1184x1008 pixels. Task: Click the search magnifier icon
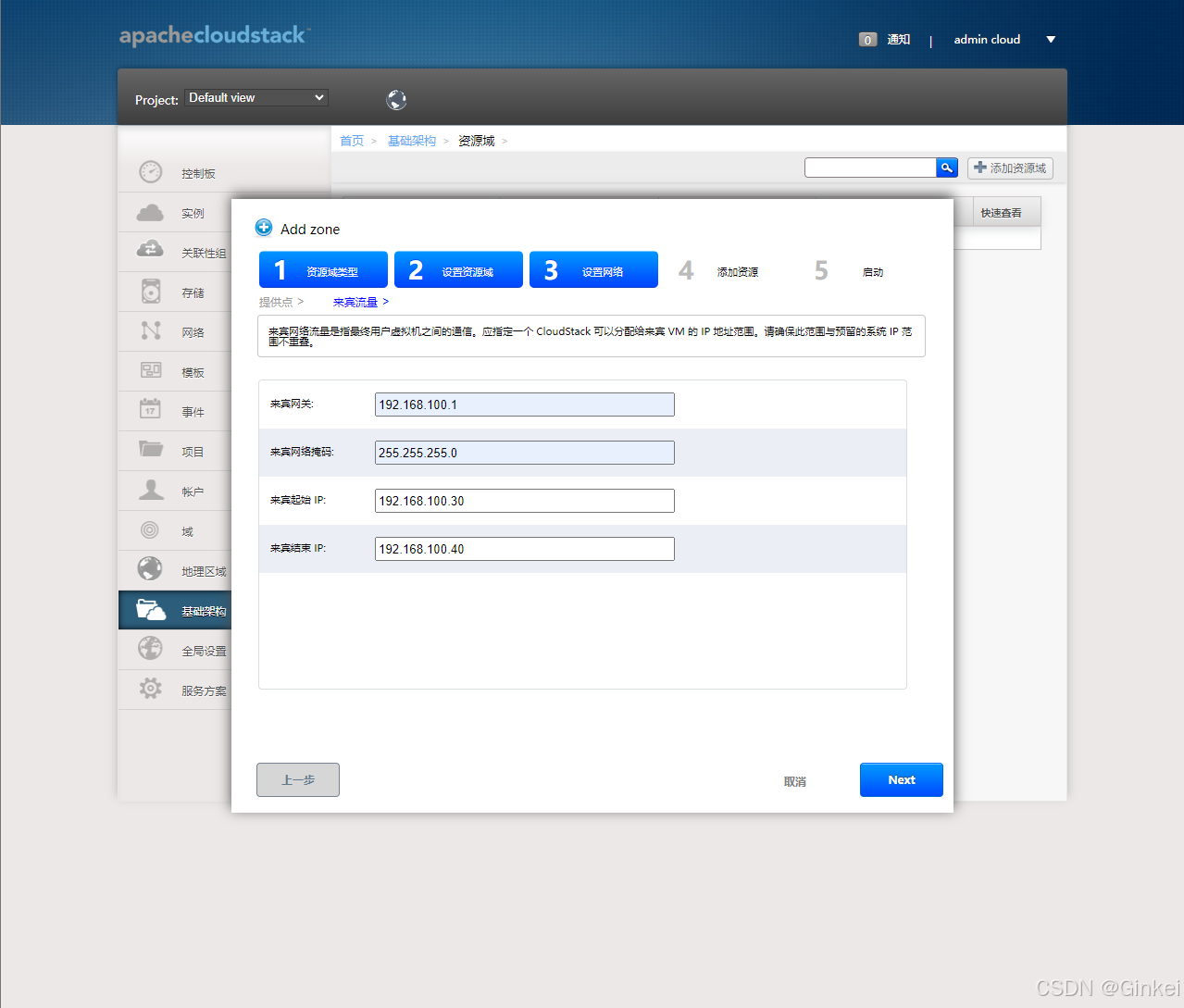coord(946,168)
